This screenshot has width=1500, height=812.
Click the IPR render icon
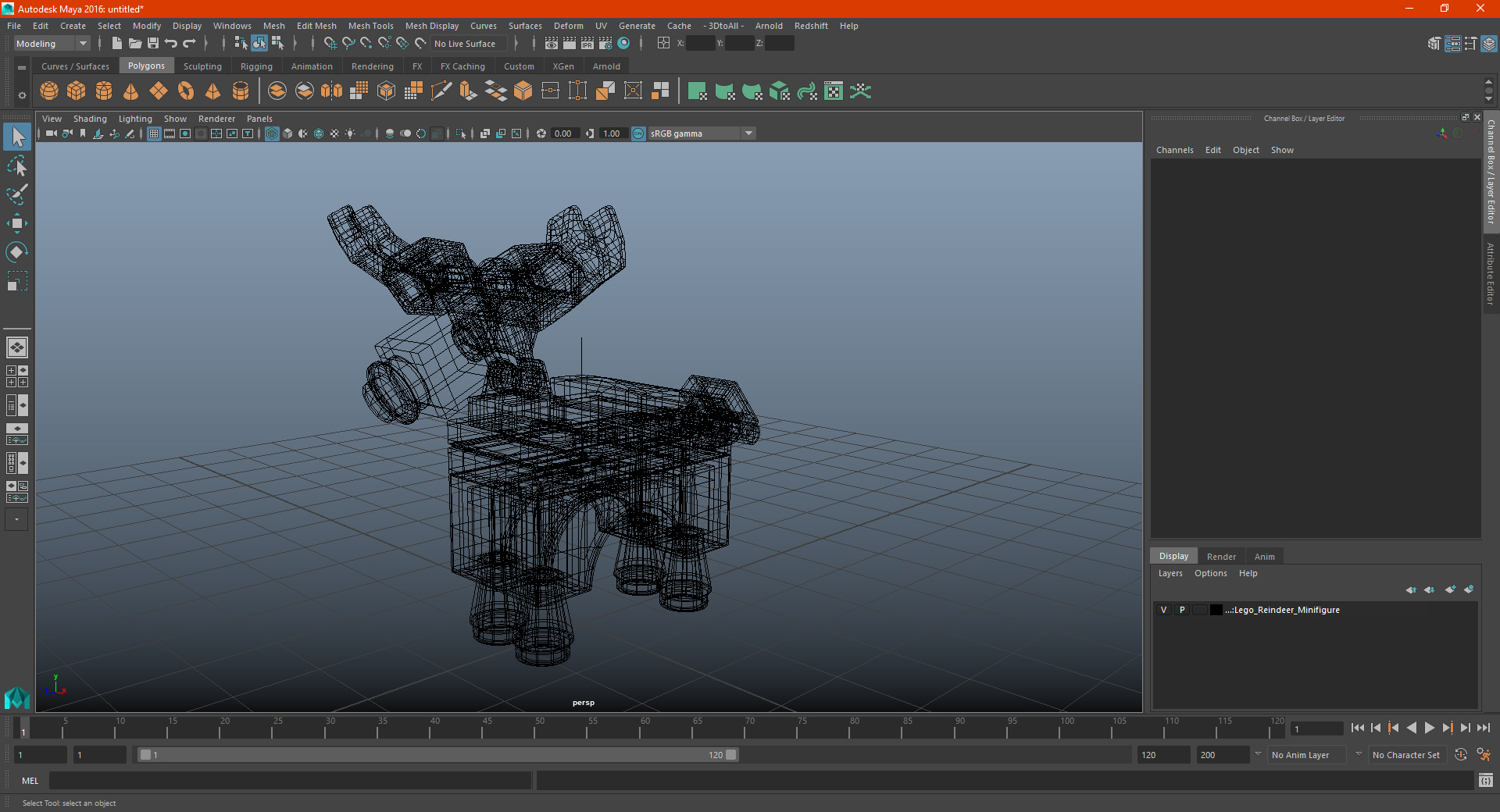587,44
